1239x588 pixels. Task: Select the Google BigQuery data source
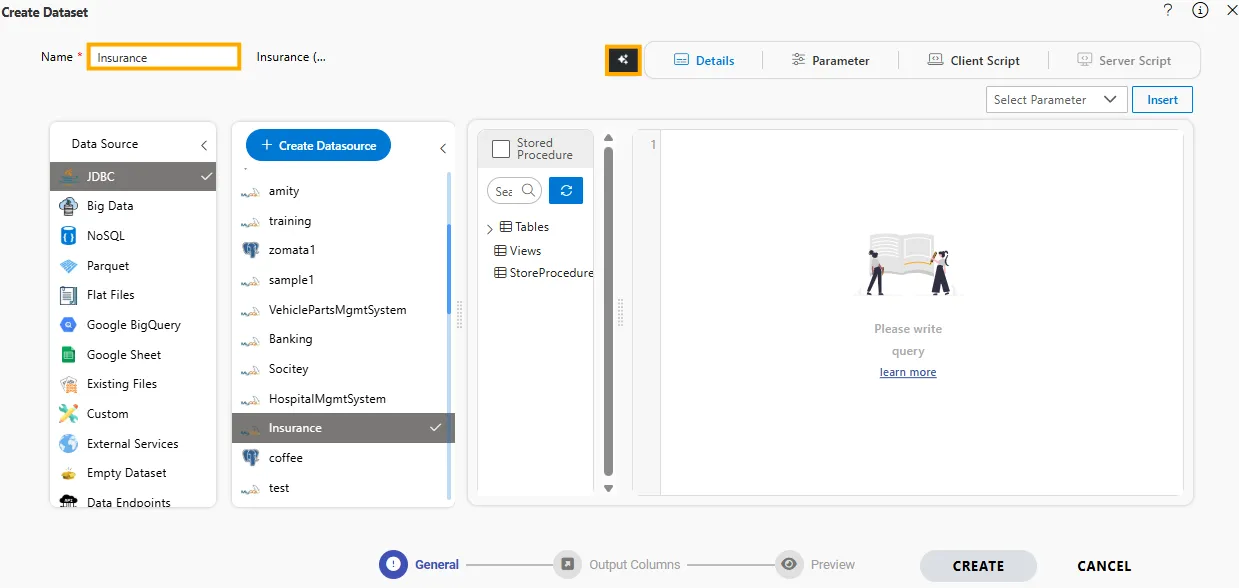[133, 325]
